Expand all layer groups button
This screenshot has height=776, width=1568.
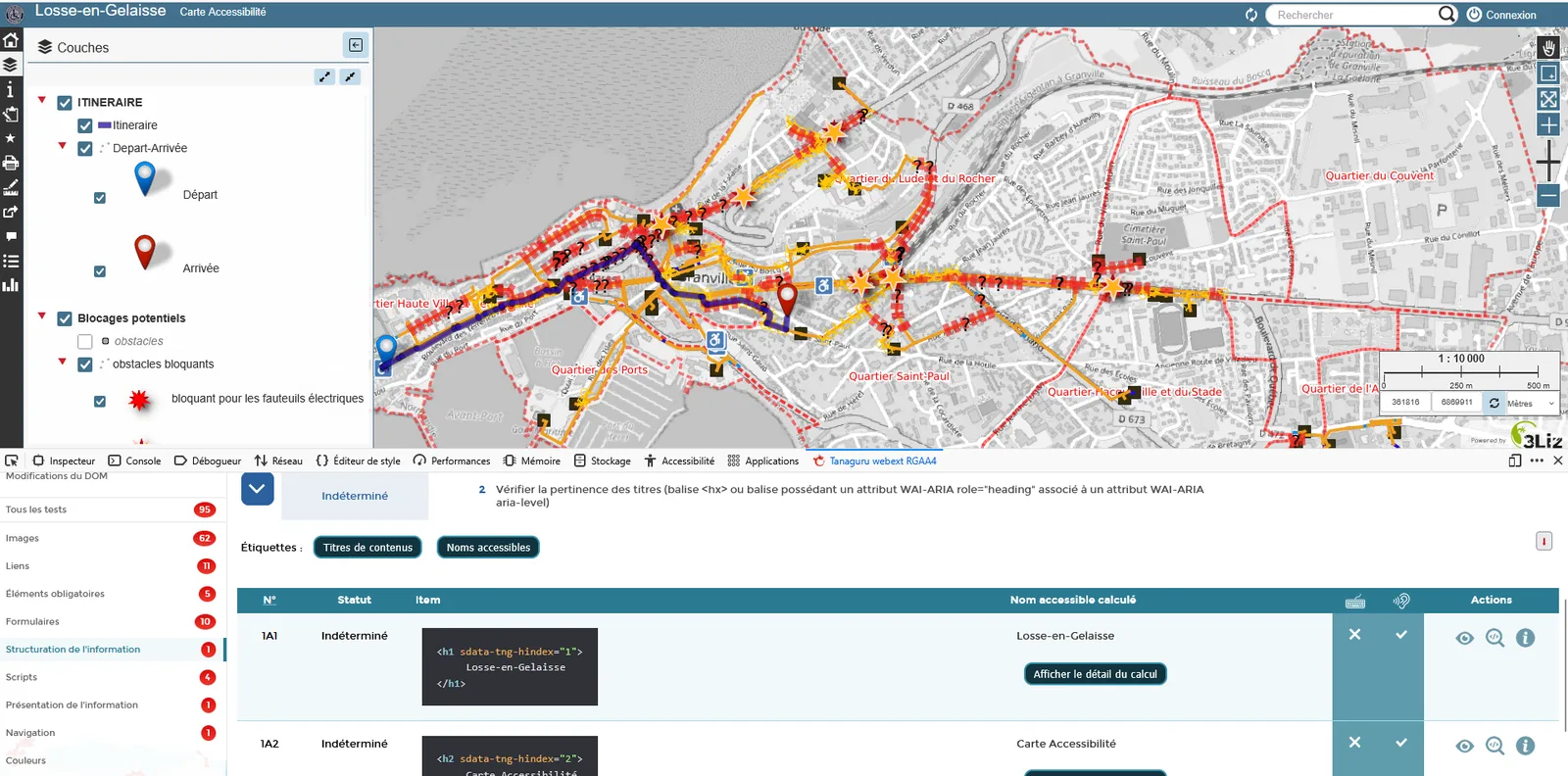point(324,76)
